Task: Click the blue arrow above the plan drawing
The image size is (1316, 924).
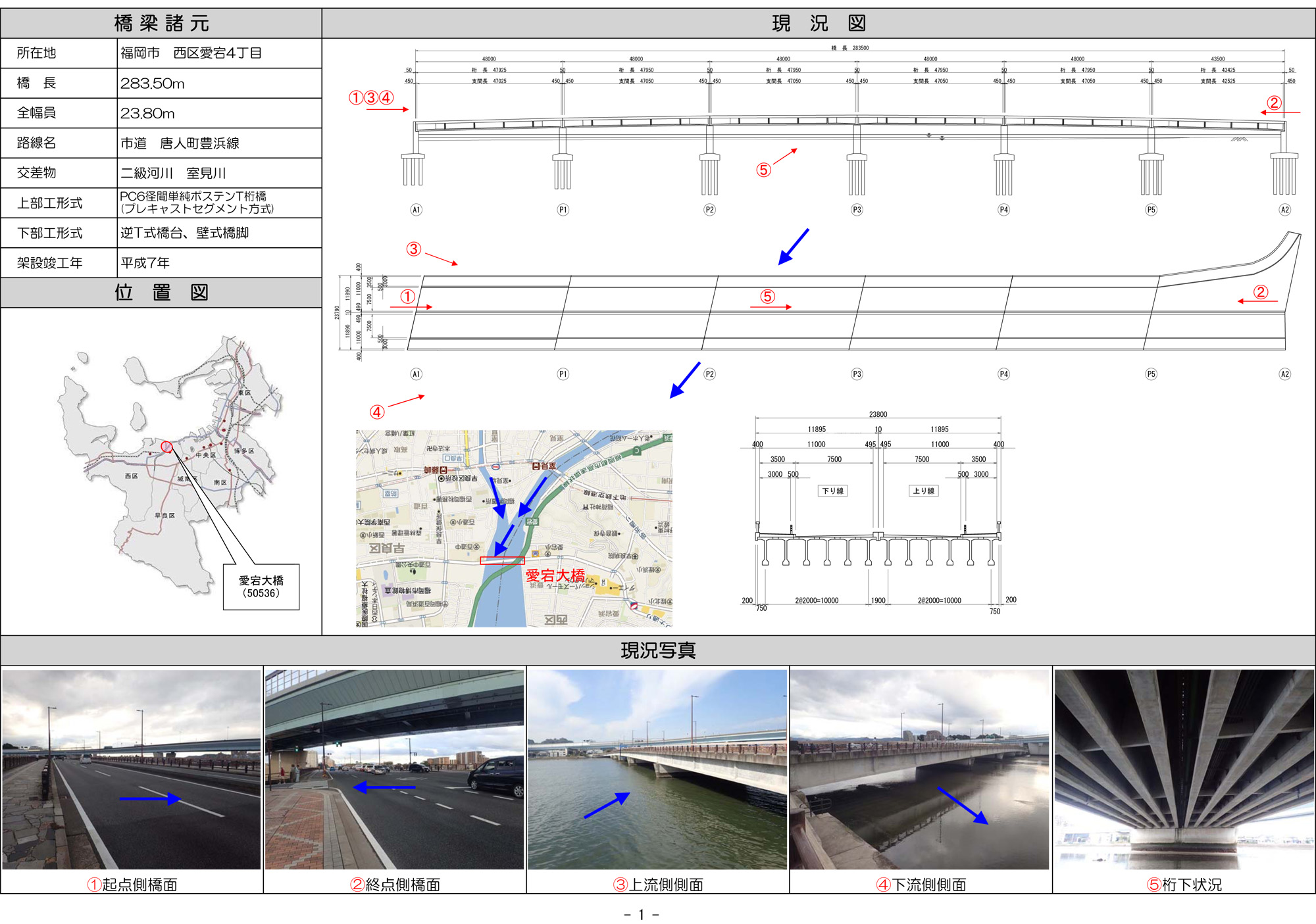Action: 794,247
